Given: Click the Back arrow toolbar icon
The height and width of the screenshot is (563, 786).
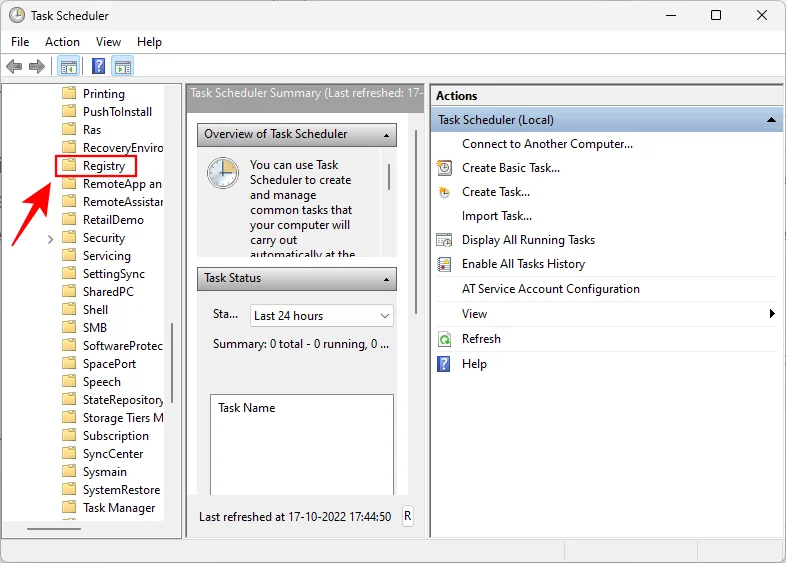Looking at the screenshot, I should 14,67.
